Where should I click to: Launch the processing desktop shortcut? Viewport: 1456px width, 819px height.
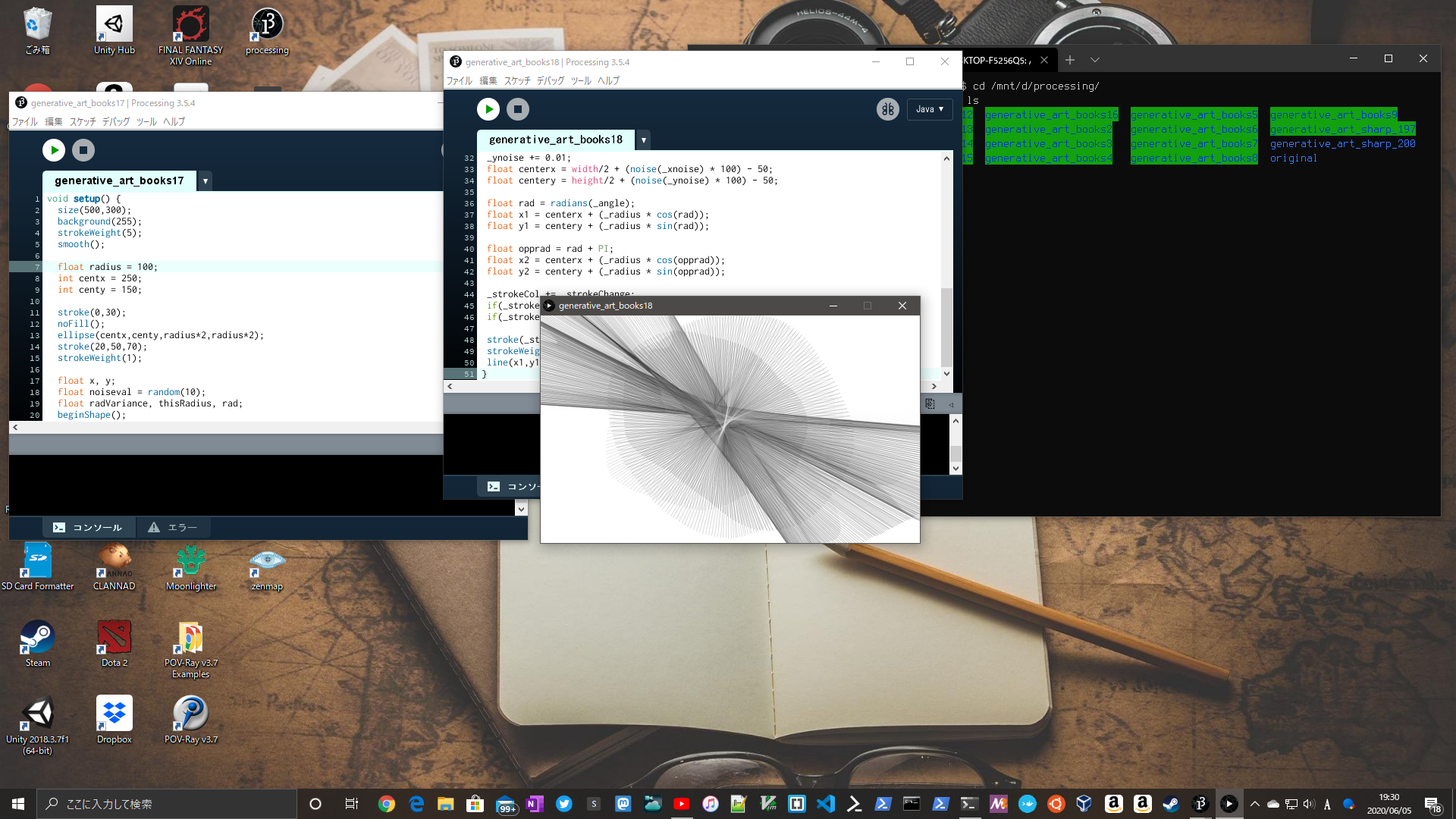[267, 23]
